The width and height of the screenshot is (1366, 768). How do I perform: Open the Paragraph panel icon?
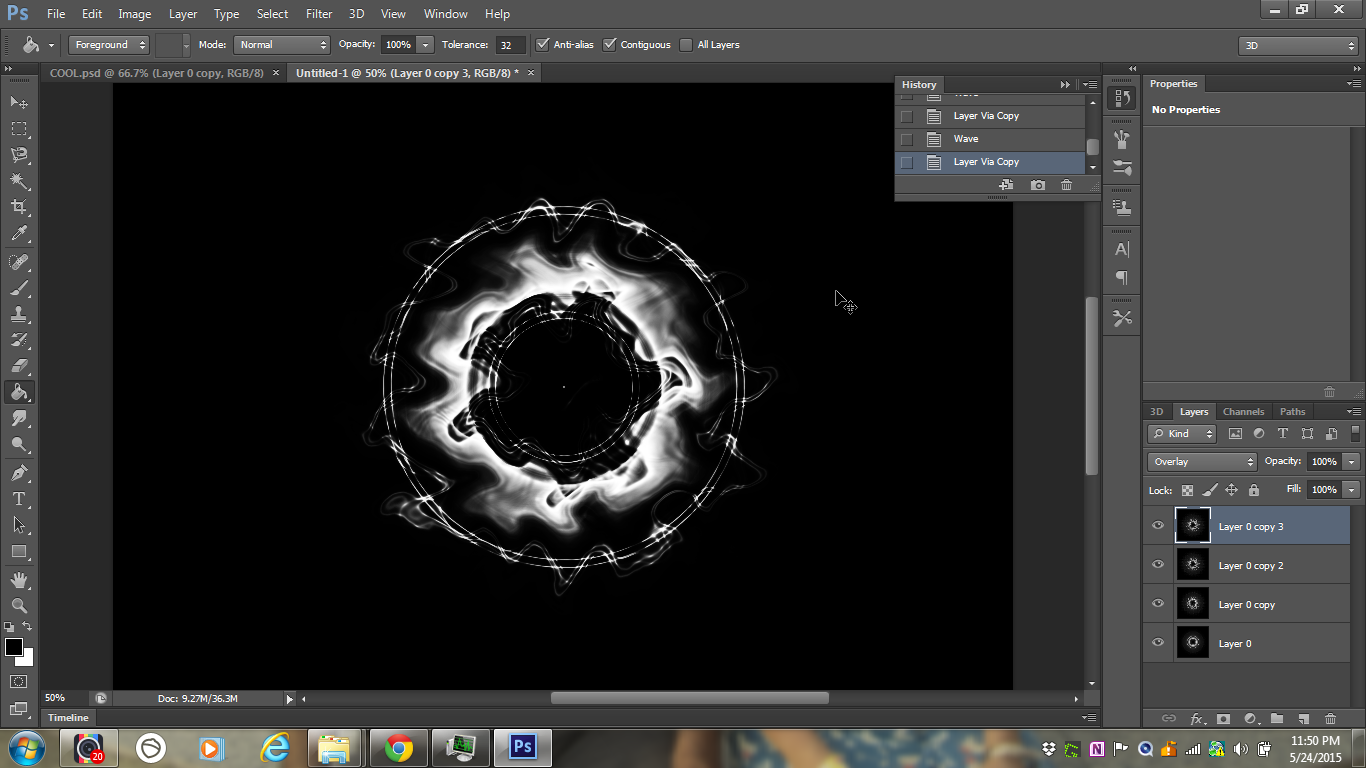click(x=1122, y=278)
